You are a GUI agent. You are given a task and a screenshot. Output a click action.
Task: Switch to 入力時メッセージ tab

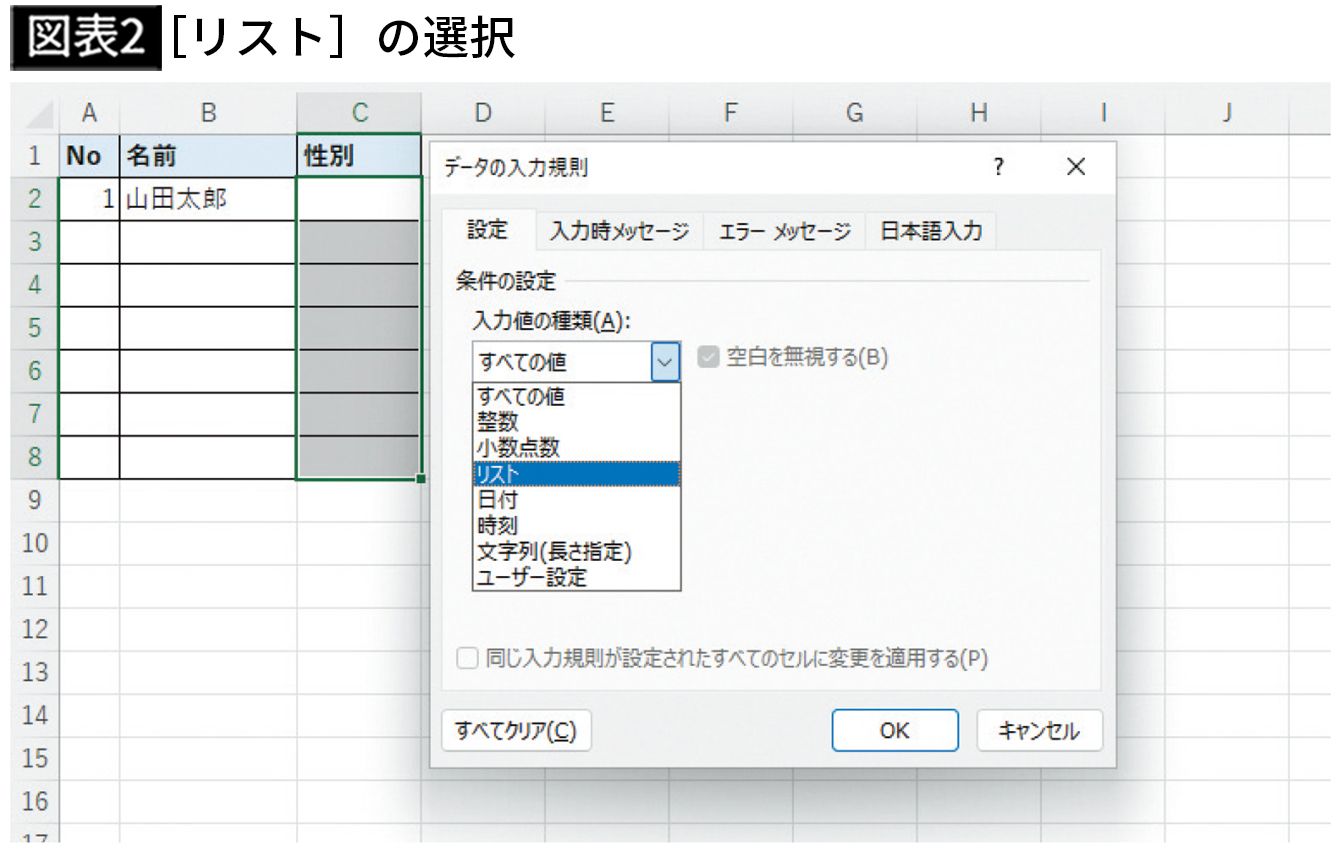tap(619, 232)
